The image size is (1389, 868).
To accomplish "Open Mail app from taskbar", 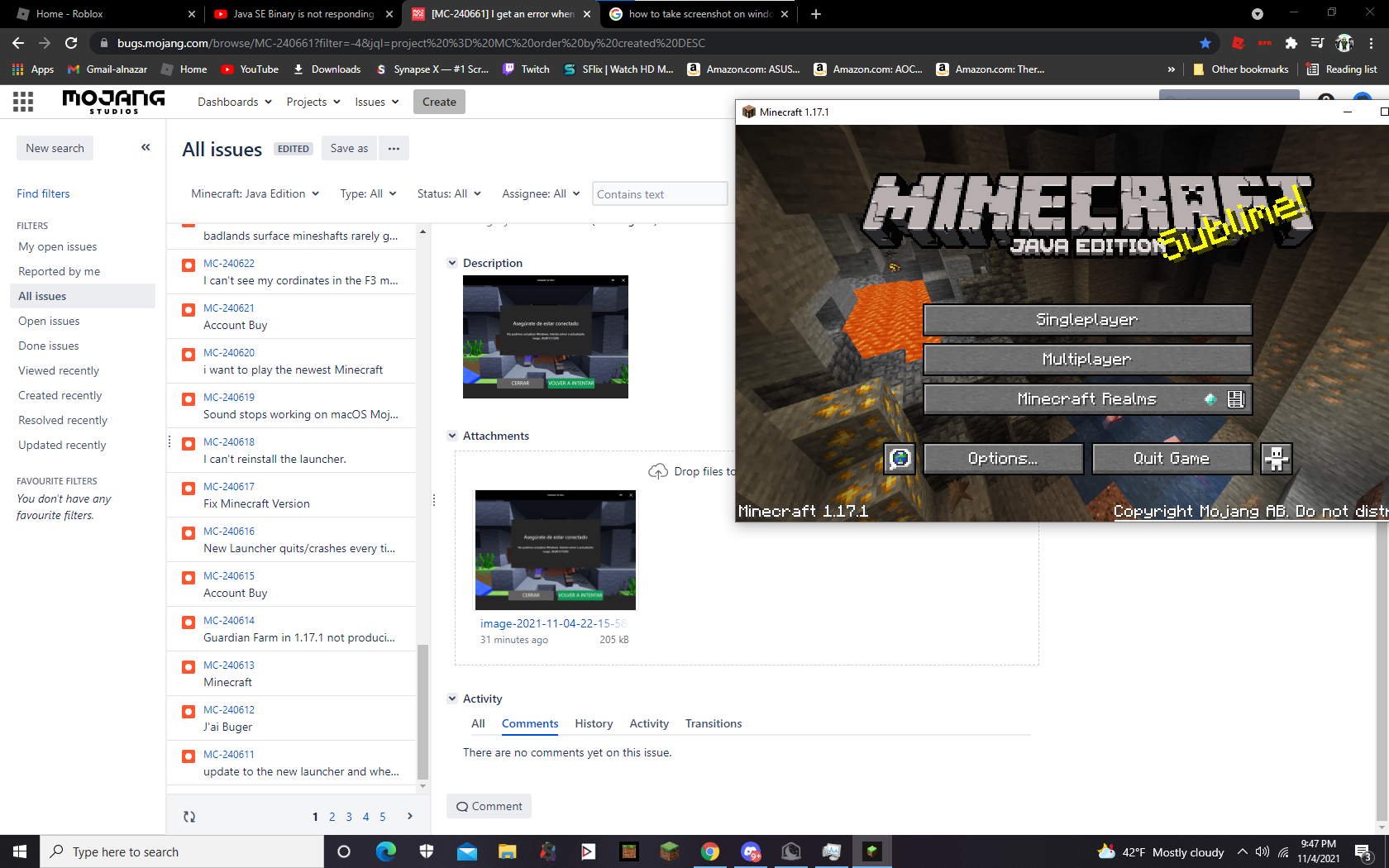I will [467, 851].
